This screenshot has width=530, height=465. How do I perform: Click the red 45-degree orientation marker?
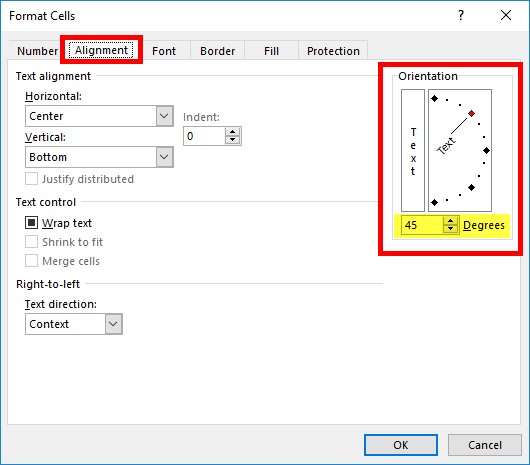(472, 114)
